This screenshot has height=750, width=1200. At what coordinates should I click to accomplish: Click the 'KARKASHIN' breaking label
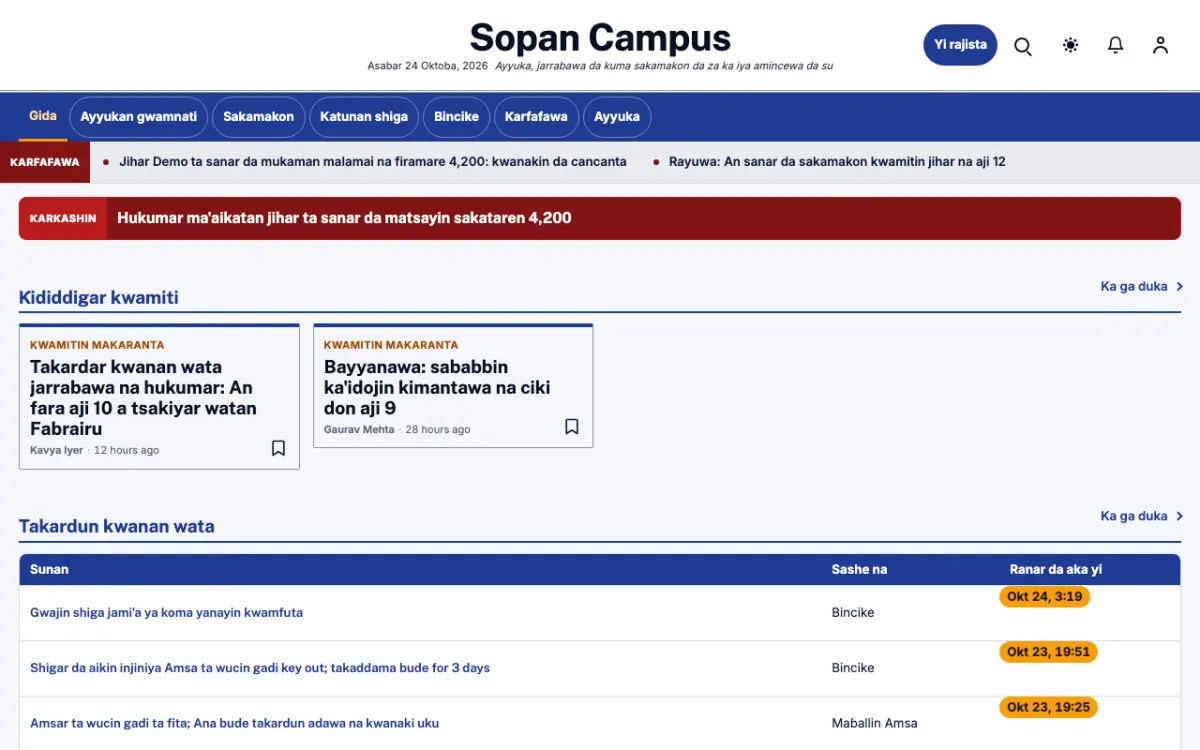pyautogui.click(x=63, y=218)
